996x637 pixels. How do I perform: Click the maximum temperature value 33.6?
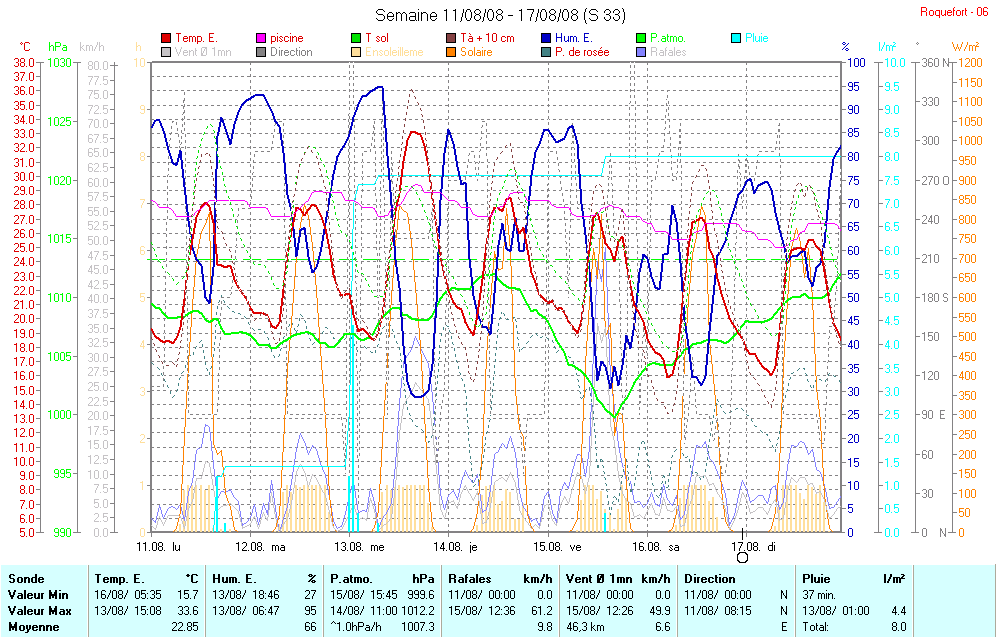[x=189, y=611]
